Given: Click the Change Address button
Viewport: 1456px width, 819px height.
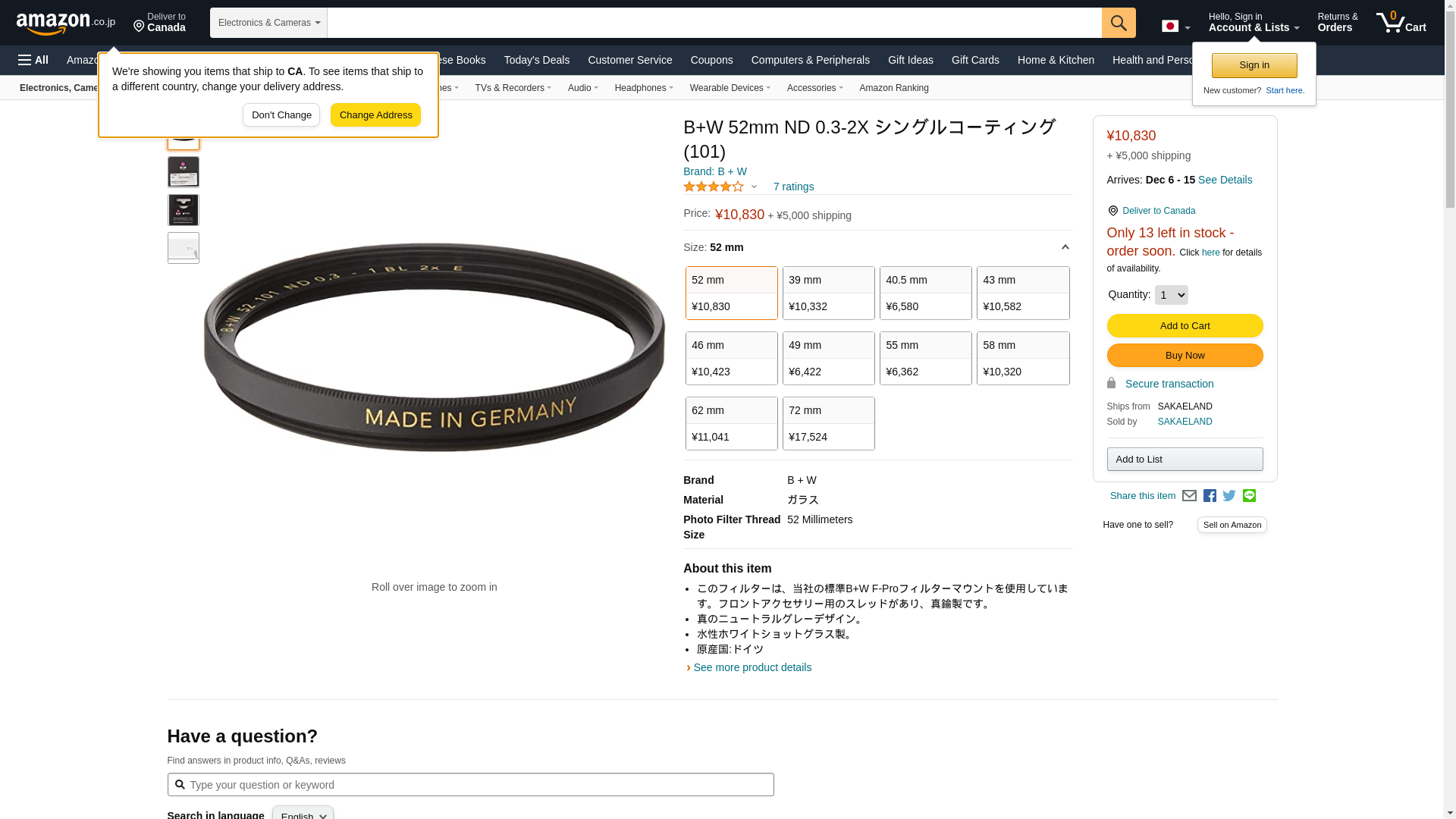Looking at the screenshot, I should click(x=375, y=115).
